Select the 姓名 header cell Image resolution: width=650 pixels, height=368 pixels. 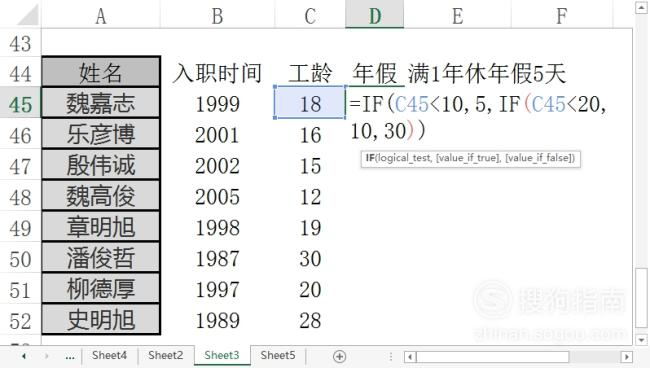tap(101, 72)
